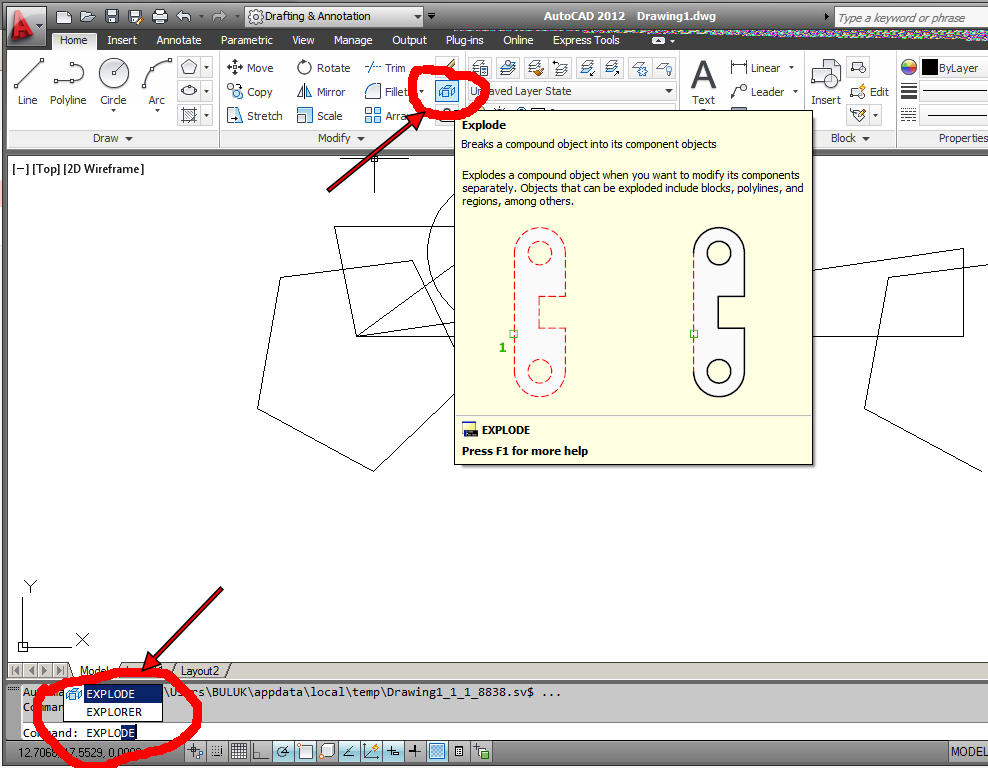Screen dimensions: 988x768
Task: Toggle Selection Cycling in status bar
Action: point(481,751)
